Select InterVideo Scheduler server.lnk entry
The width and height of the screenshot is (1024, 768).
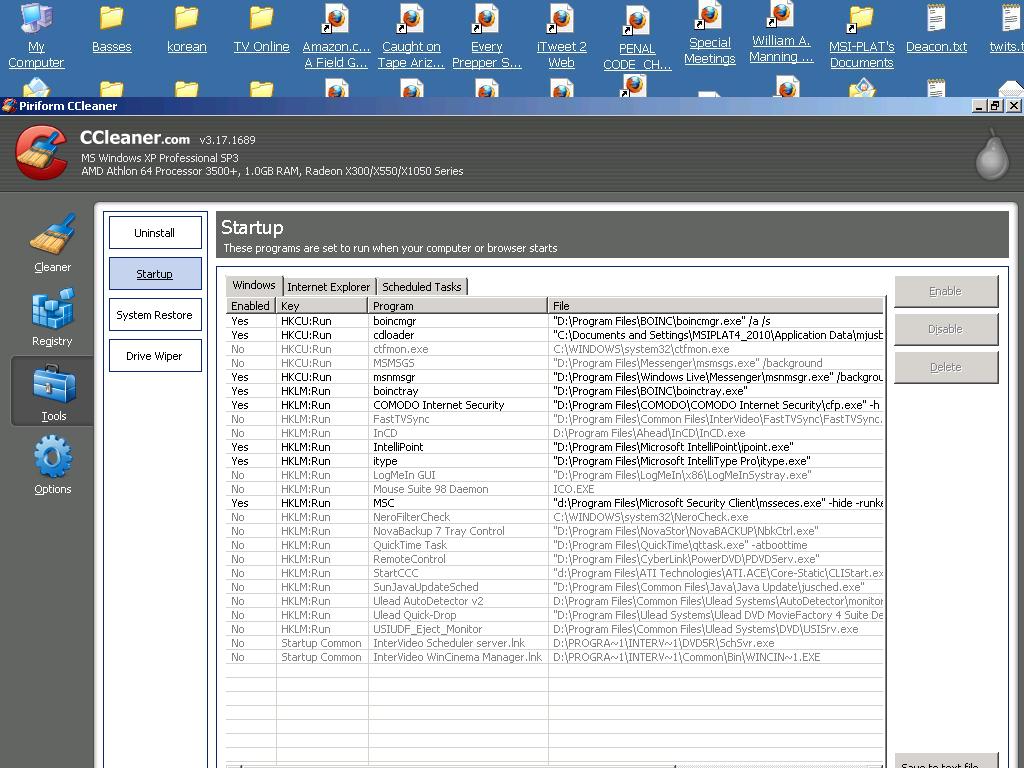[x=554, y=643]
